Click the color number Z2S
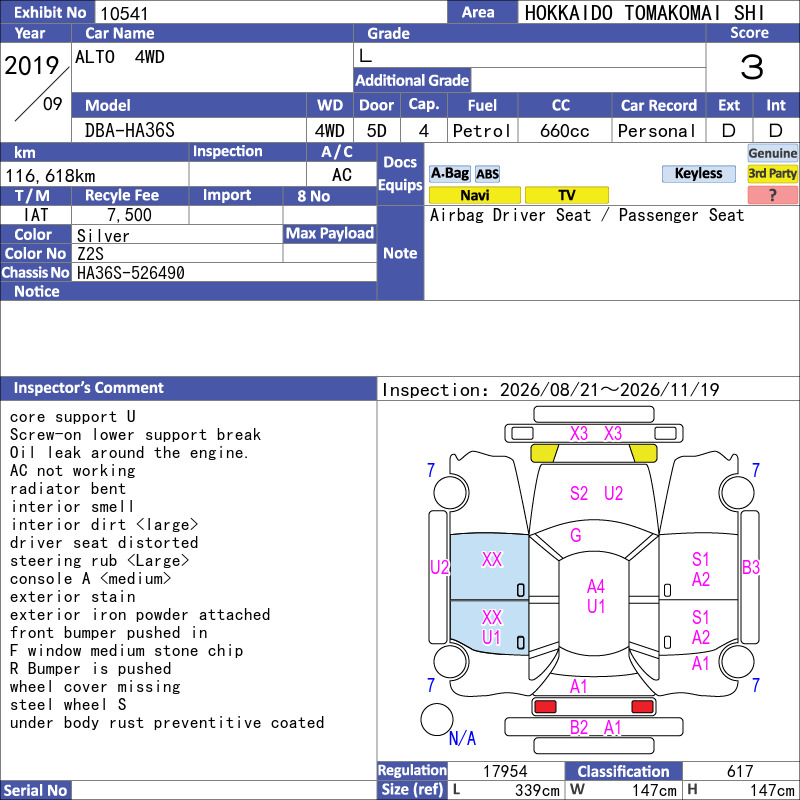 (90, 254)
